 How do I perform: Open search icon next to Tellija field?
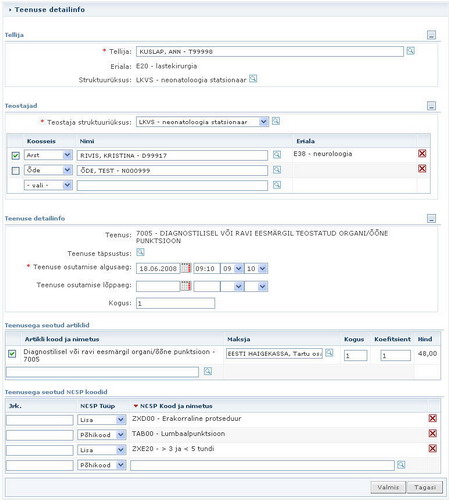click(410, 51)
